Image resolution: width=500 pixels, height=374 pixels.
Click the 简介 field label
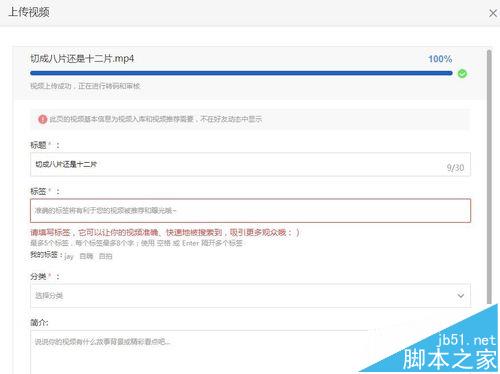[39, 322]
